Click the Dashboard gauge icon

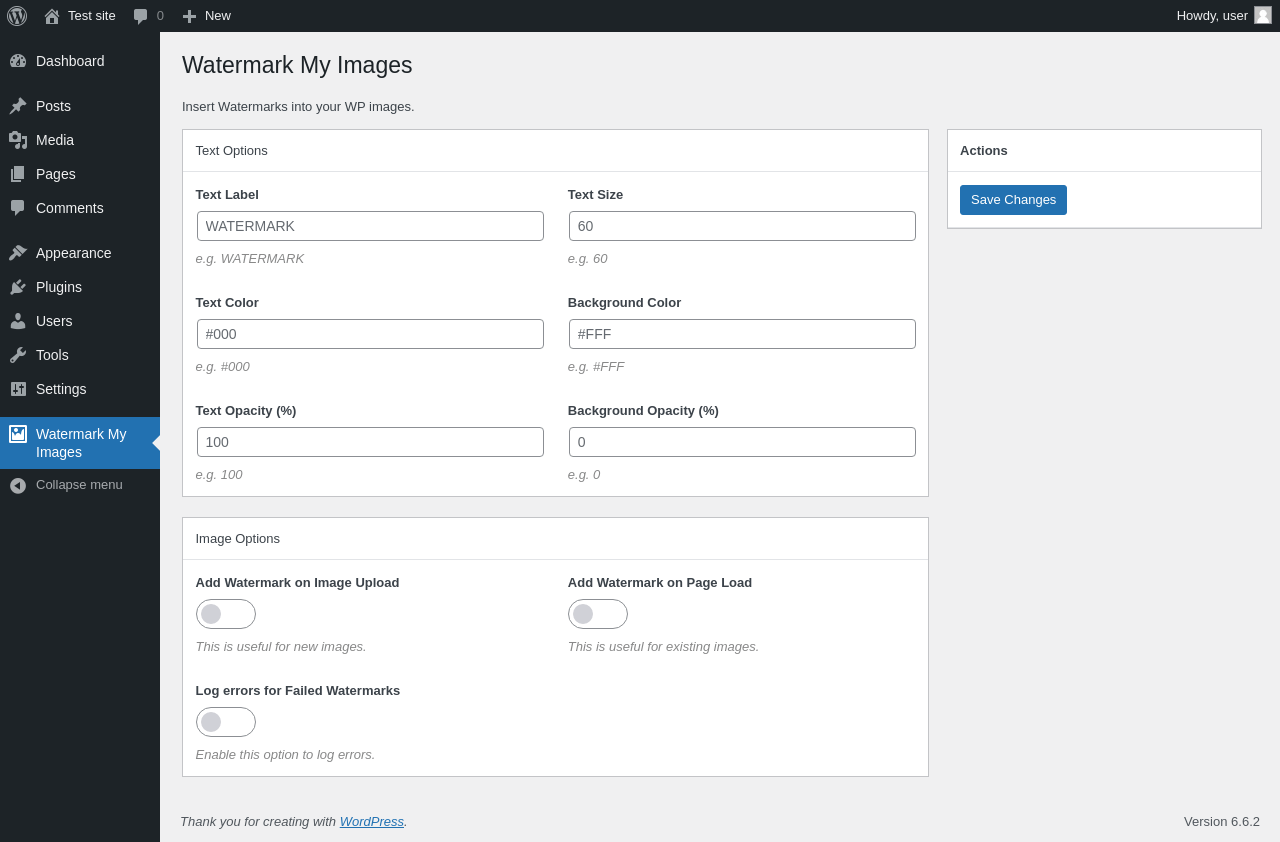point(18,61)
